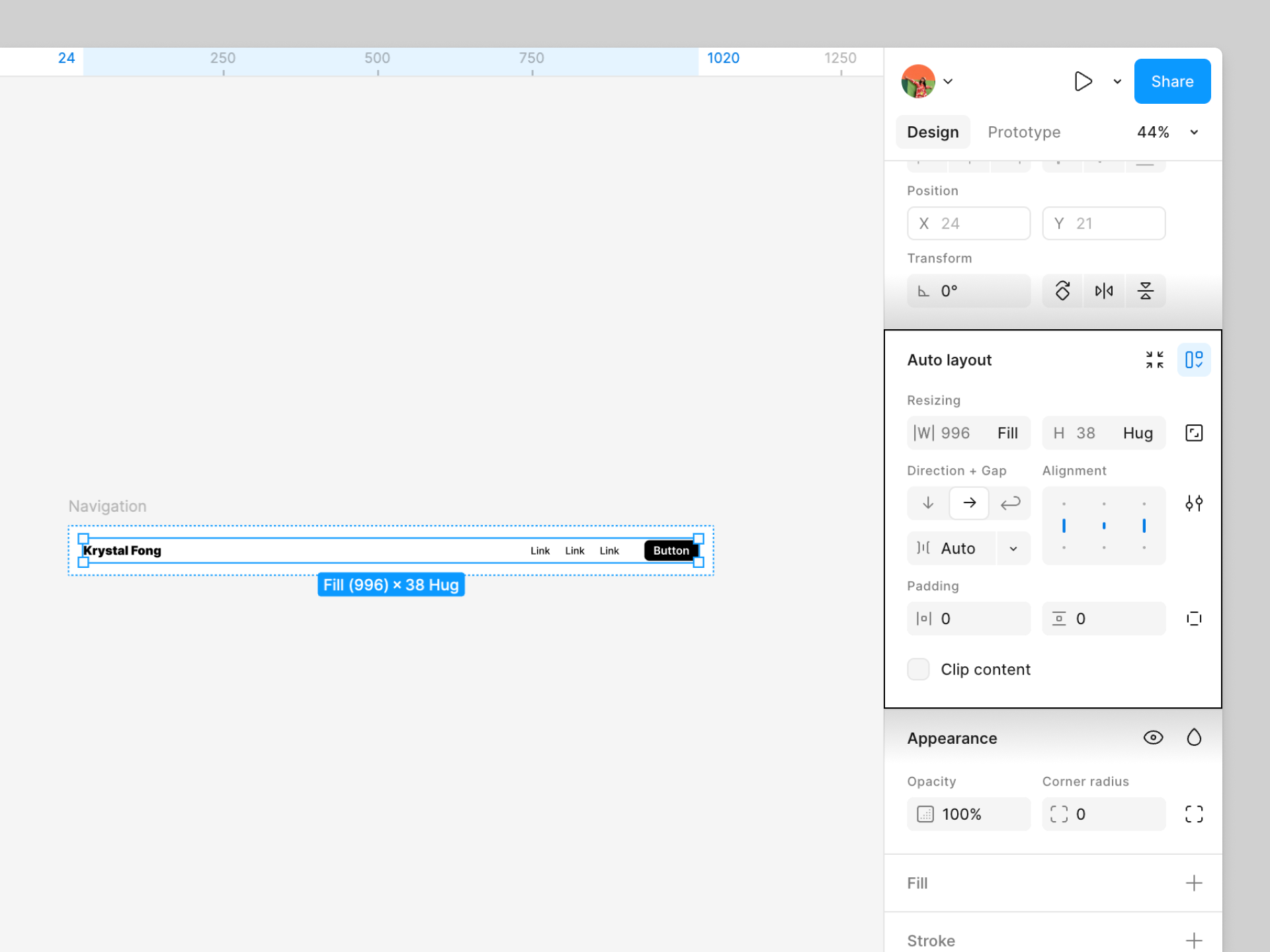
Task: Toggle the auto layout button
Action: pos(1194,360)
